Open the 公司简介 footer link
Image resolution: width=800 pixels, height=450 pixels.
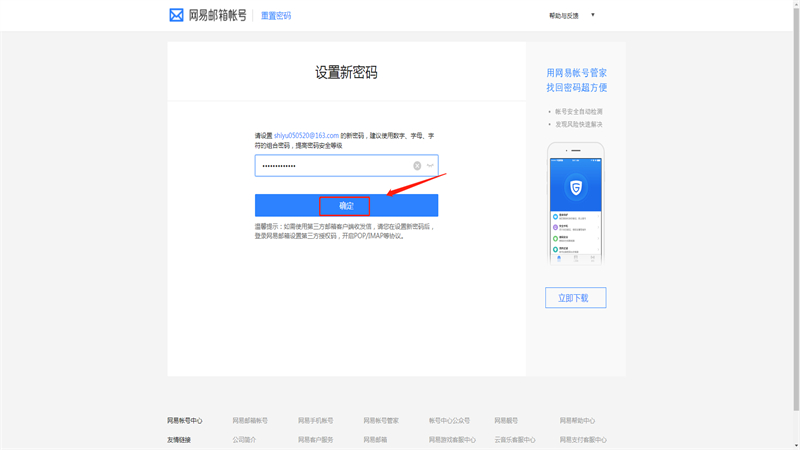click(244, 440)
